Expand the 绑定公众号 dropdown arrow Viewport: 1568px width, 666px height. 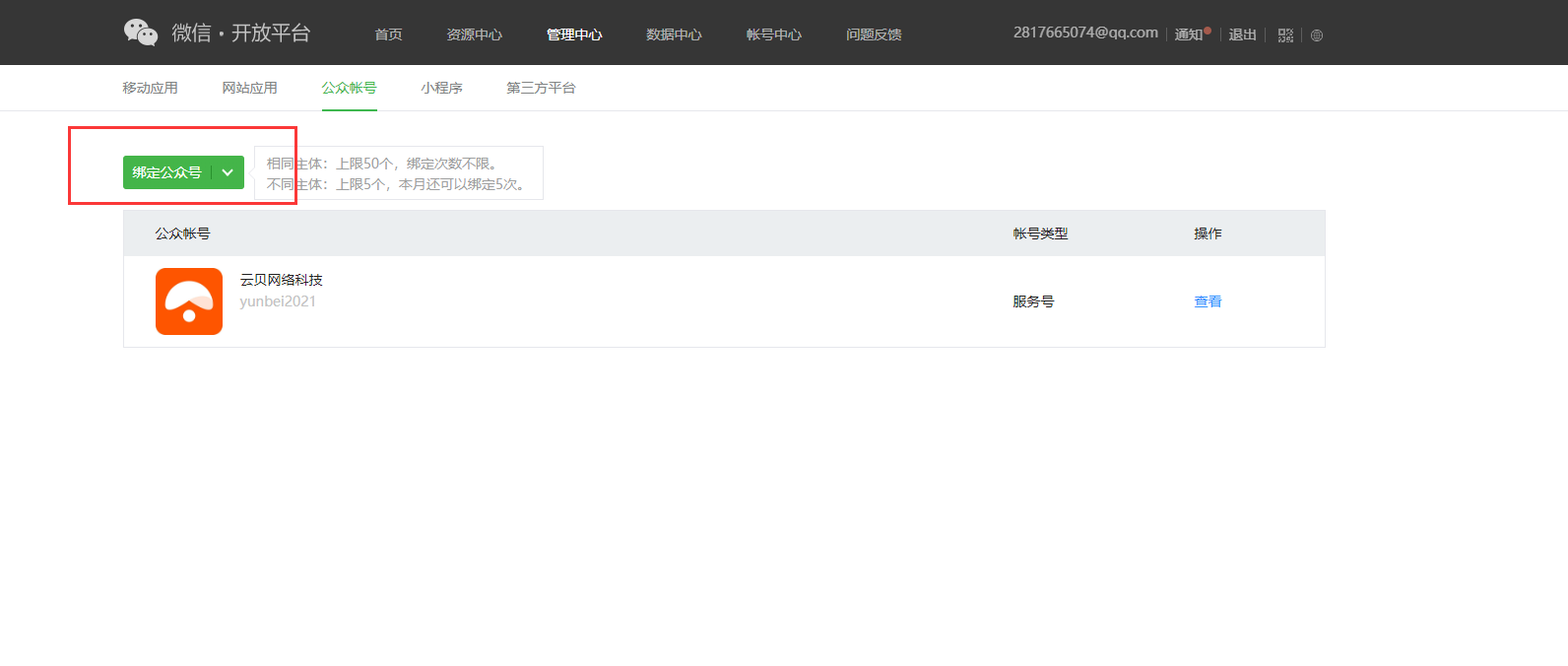(228, 172)
